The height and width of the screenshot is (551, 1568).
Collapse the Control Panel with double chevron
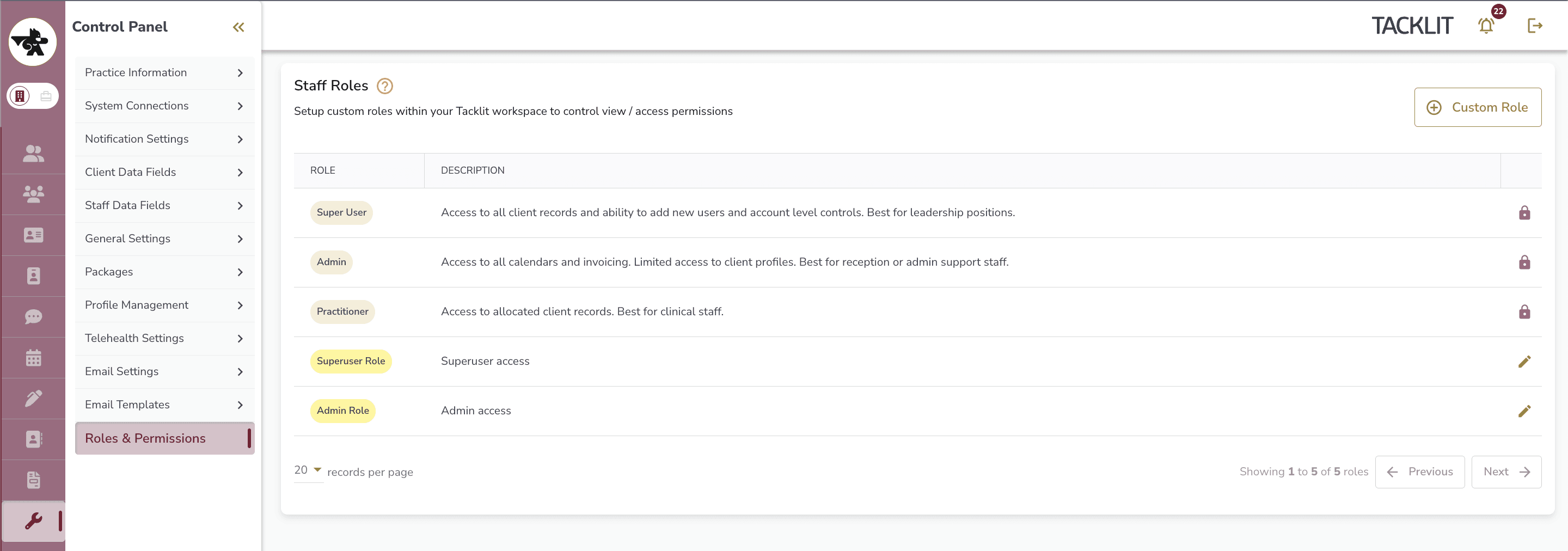pyautogui.click(x=238, y=27)
